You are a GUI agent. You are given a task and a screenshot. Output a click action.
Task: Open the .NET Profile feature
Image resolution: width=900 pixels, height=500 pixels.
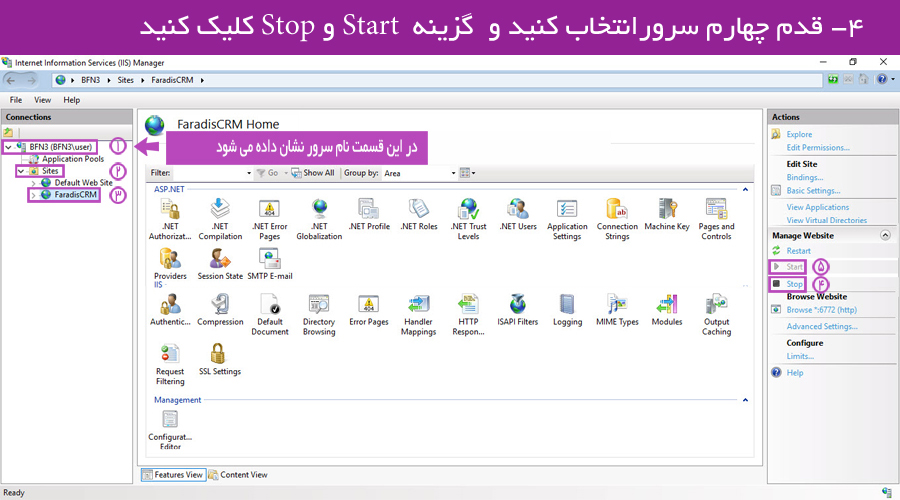[369, 215]
